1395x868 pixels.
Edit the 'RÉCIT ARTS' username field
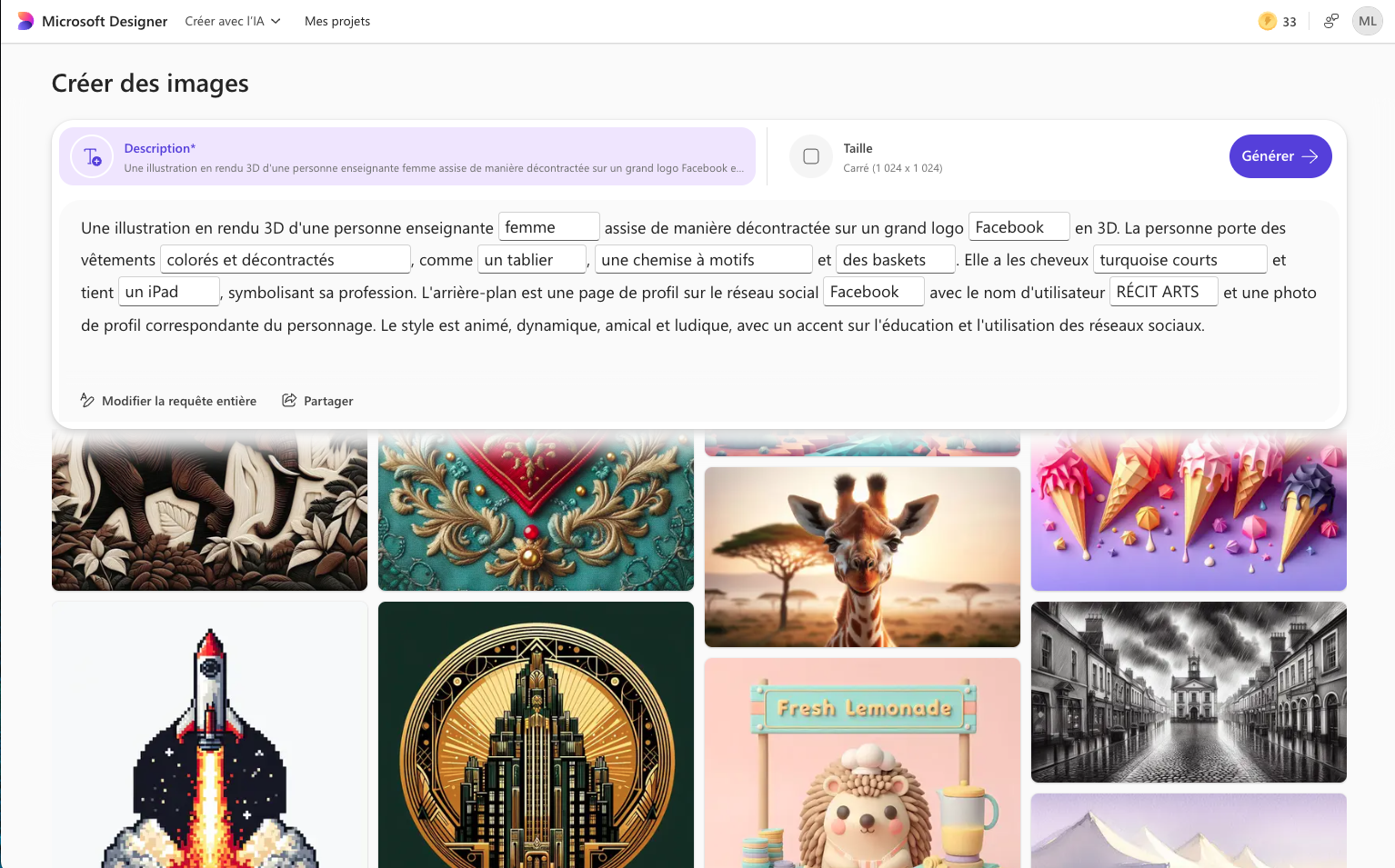[1163, 292]
